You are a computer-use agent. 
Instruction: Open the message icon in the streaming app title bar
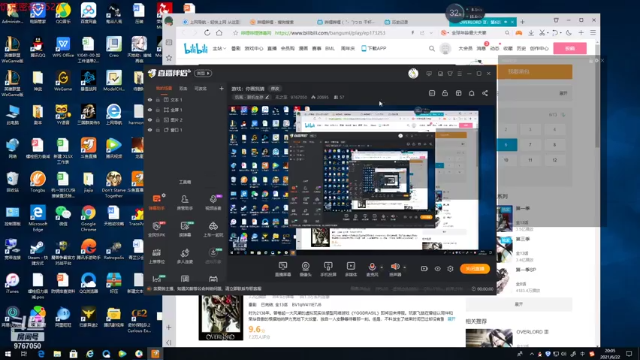(429, 74)
